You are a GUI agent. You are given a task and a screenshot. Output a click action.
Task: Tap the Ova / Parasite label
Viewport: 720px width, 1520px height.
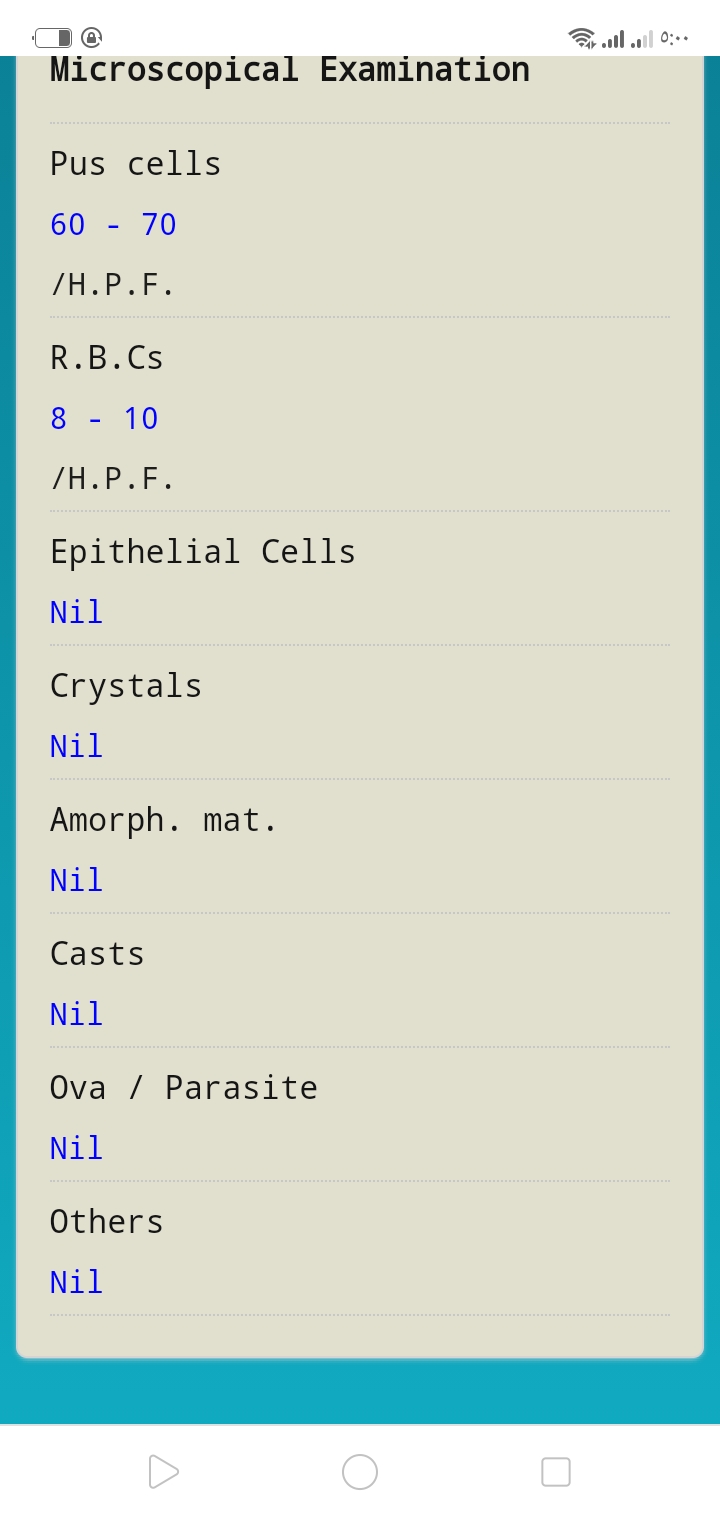pos(184,1088)
